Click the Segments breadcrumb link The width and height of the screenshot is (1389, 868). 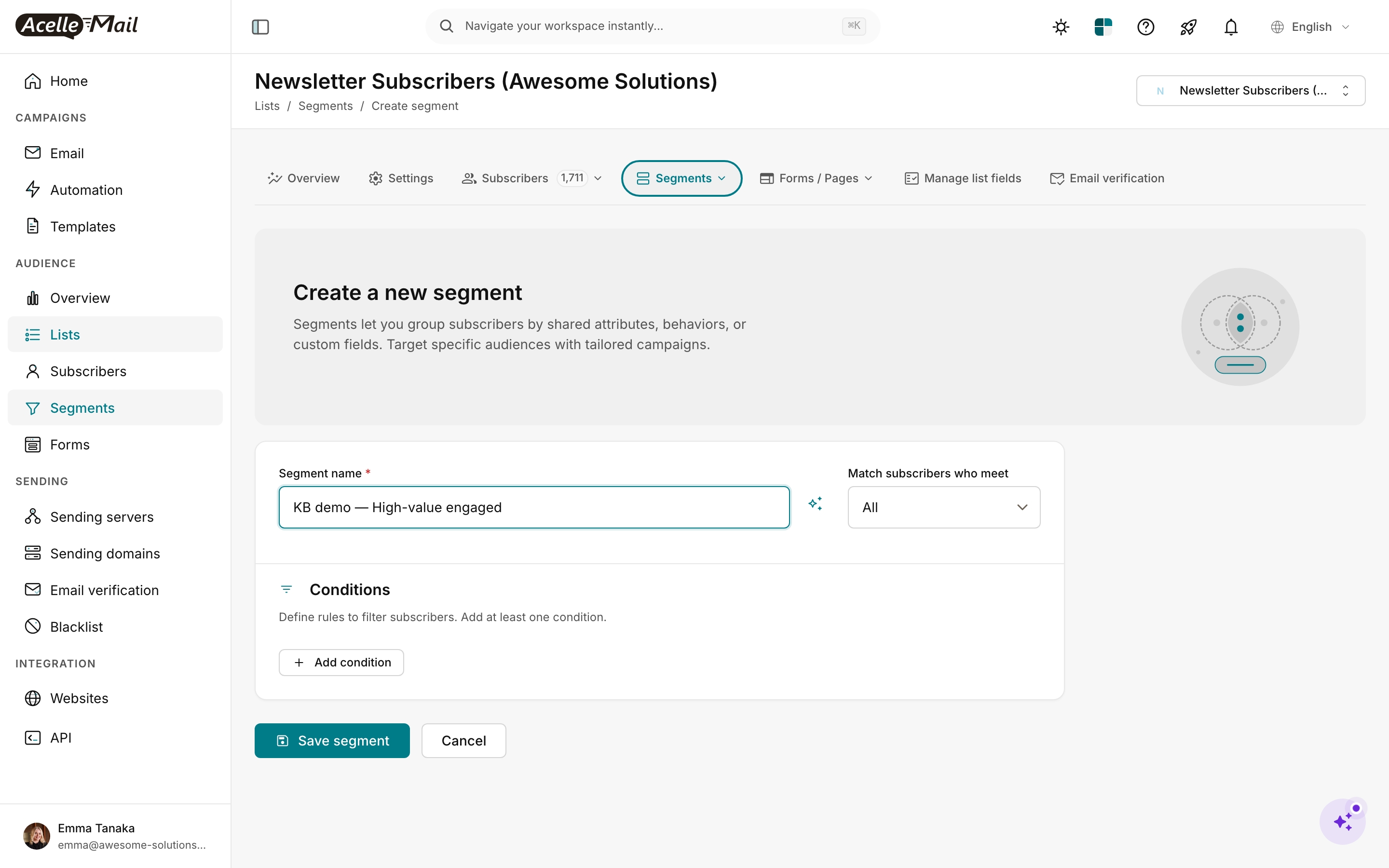326,106
